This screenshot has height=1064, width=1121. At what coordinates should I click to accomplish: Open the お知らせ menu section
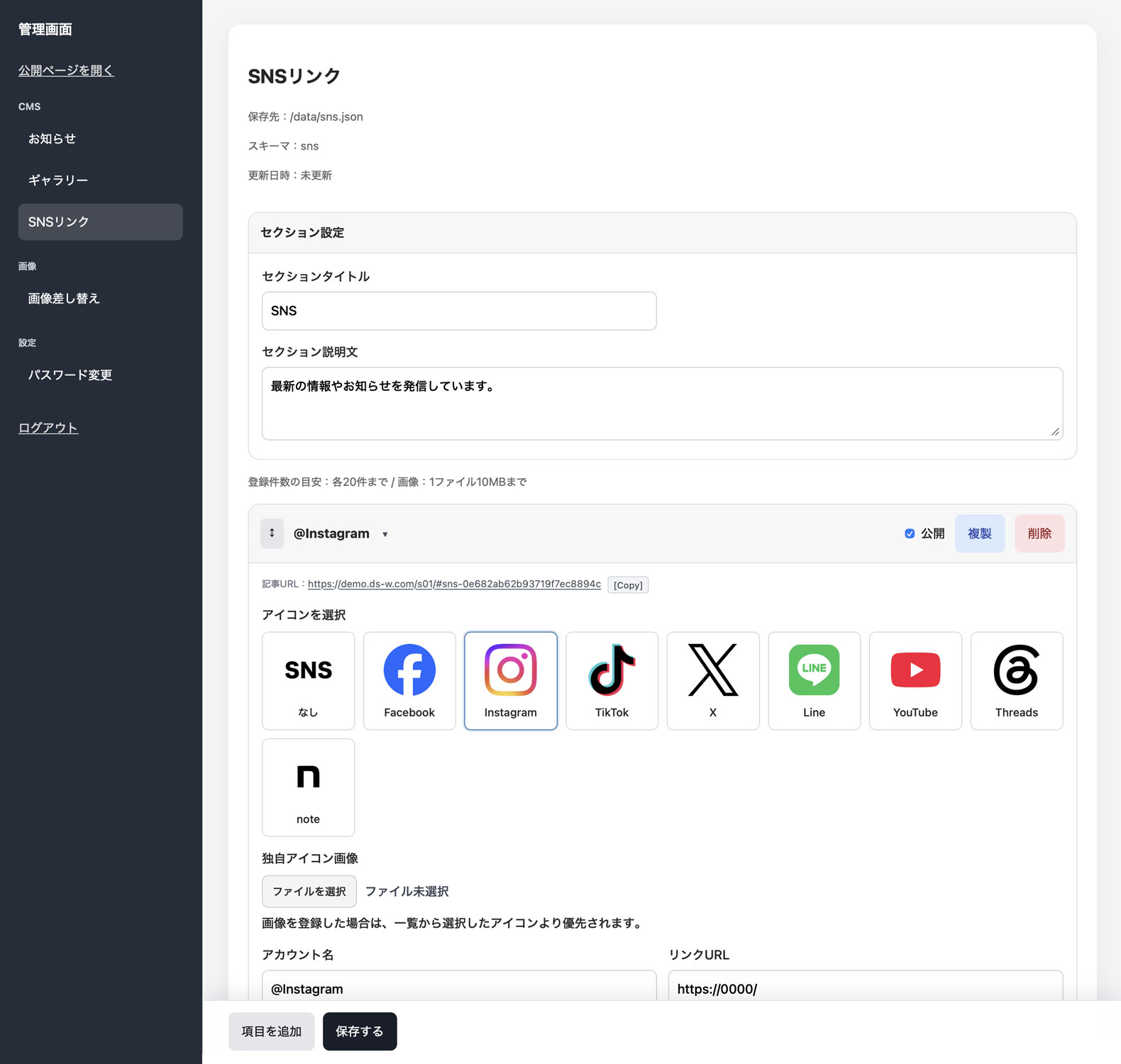[100, 139]
